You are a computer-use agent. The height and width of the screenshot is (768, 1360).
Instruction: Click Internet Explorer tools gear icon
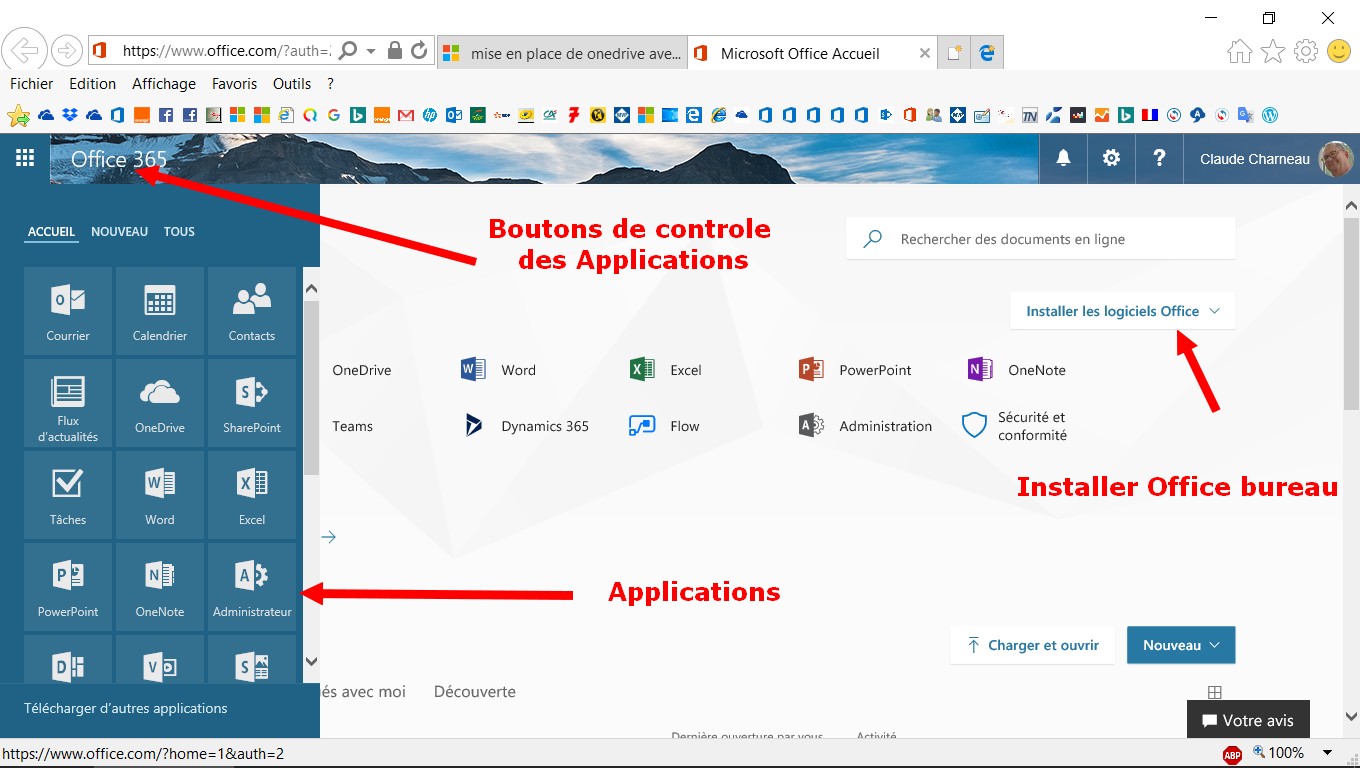[1306, 51]
